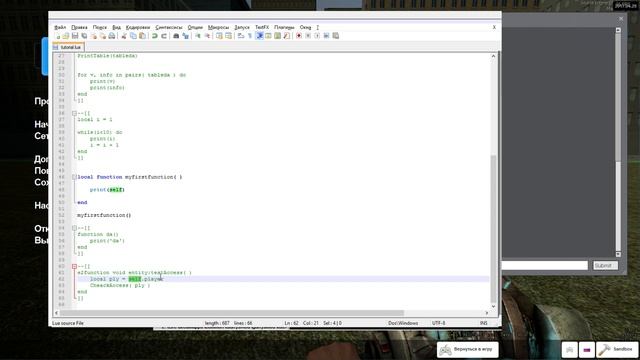Click the Zoom In toolbar icon
The height and width of the screenshot is (360, 640).
coord(198,36)
